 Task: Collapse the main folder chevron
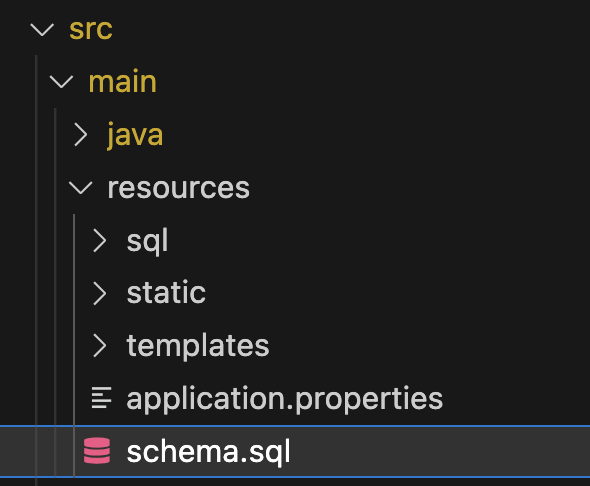[61, 82]
